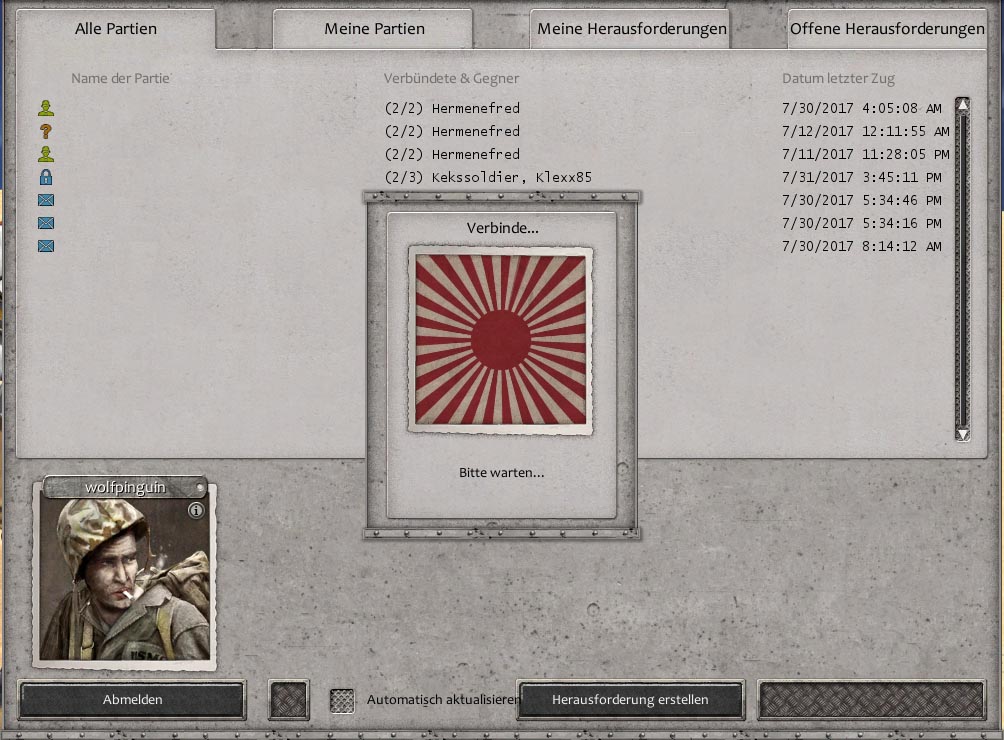
Task: Click the green soldier icon in third row
Action: 45,154
